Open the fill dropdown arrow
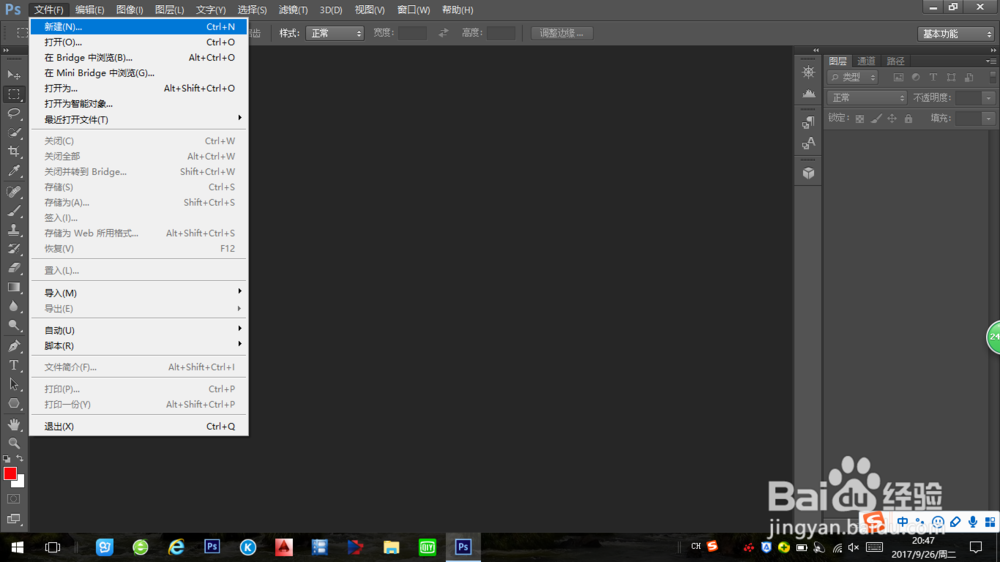 [989, 118]
